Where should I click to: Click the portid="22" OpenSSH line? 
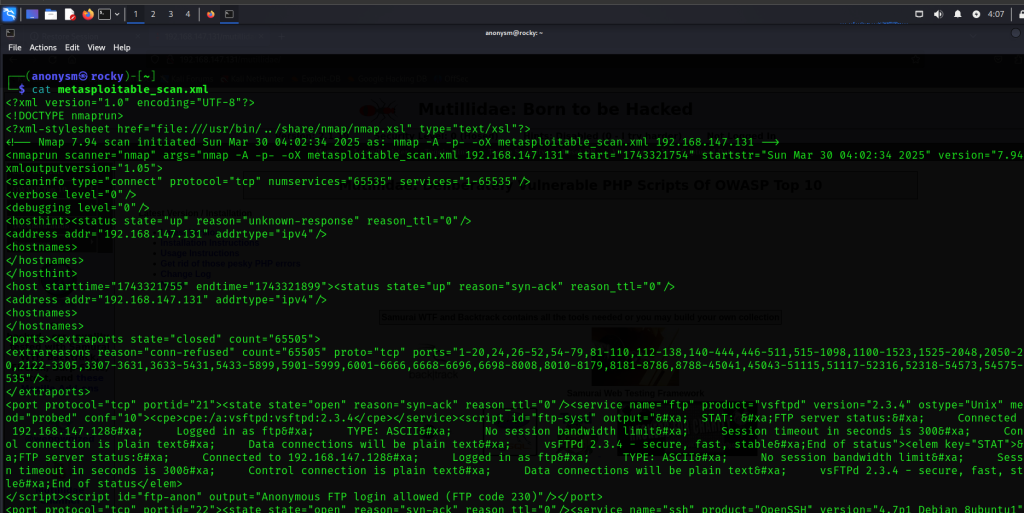[515, 509]
